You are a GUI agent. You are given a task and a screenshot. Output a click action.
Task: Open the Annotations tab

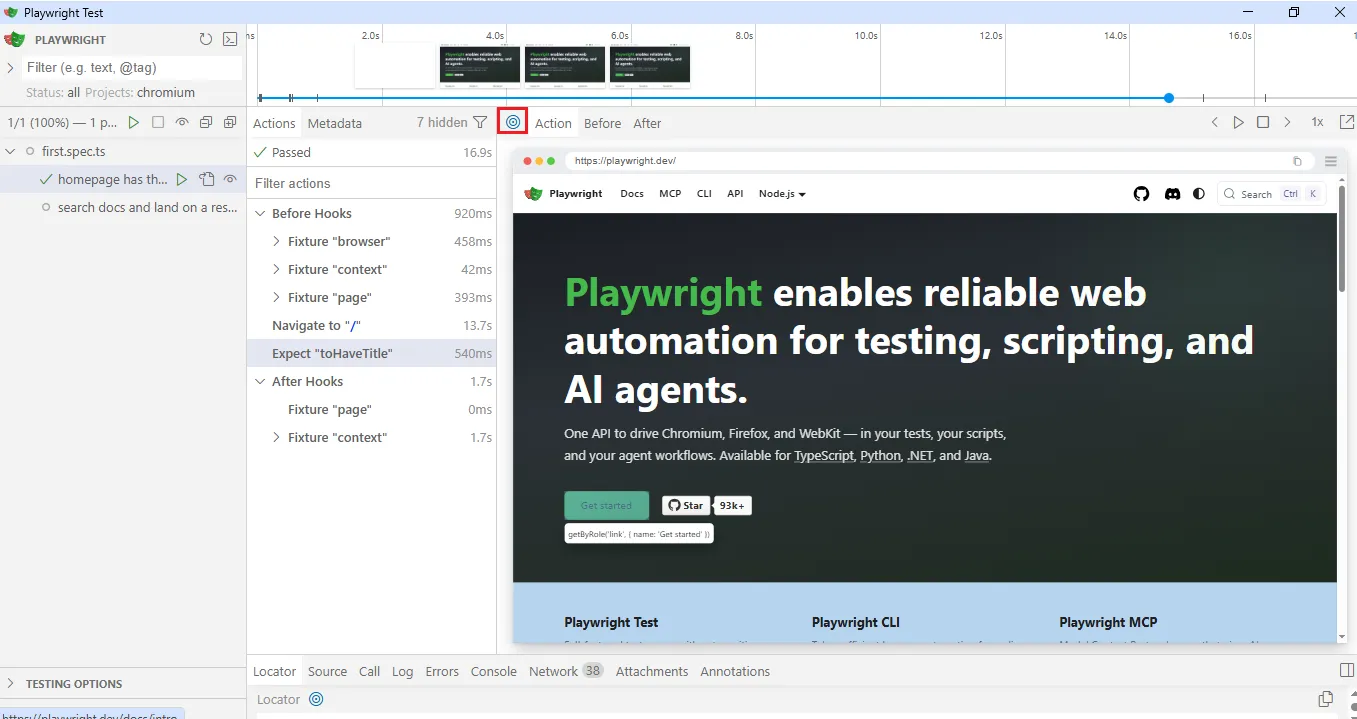[x=735, y=671]
